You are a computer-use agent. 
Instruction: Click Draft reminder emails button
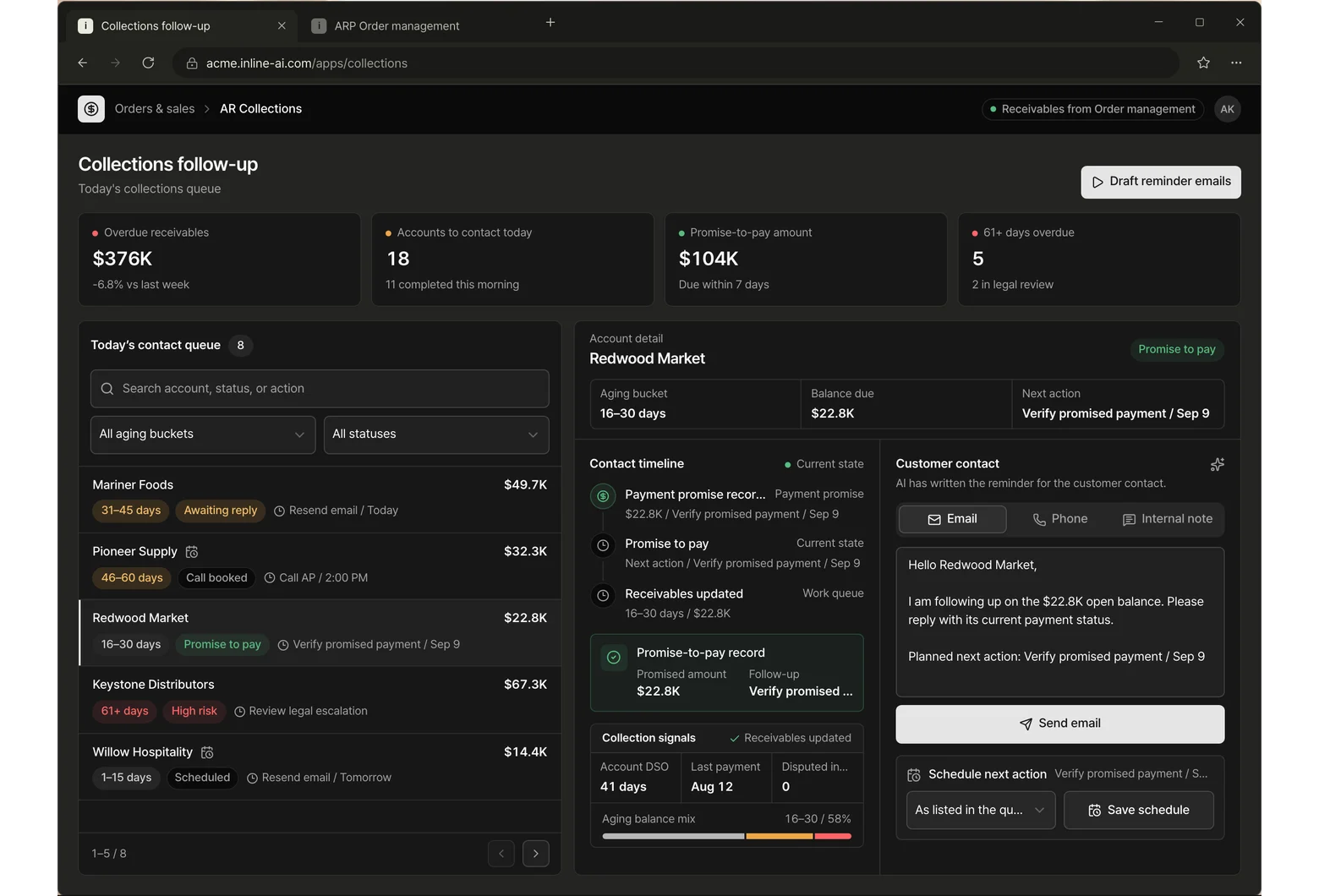[1161, 182]
